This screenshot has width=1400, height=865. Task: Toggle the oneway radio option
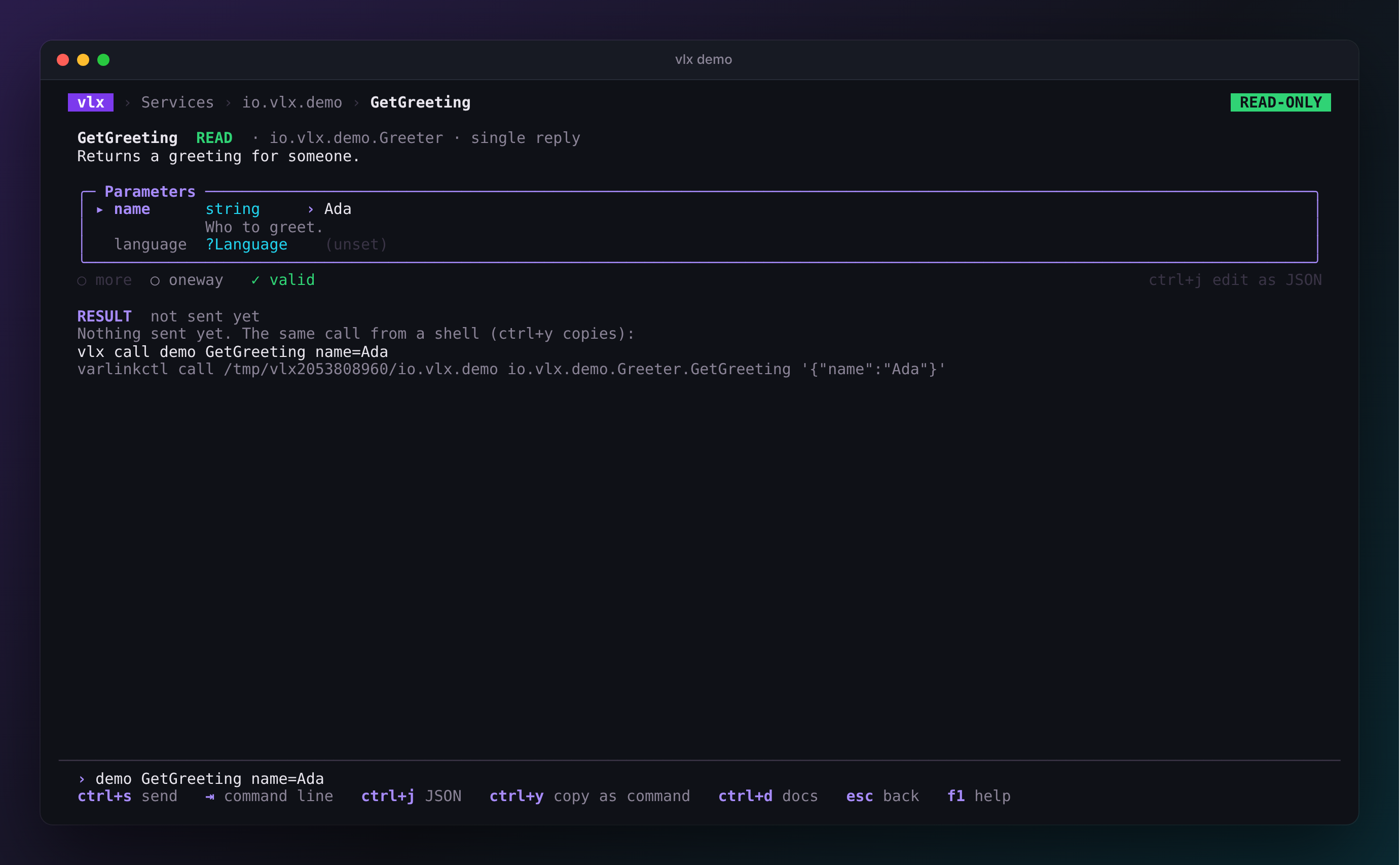click(187, 280)
